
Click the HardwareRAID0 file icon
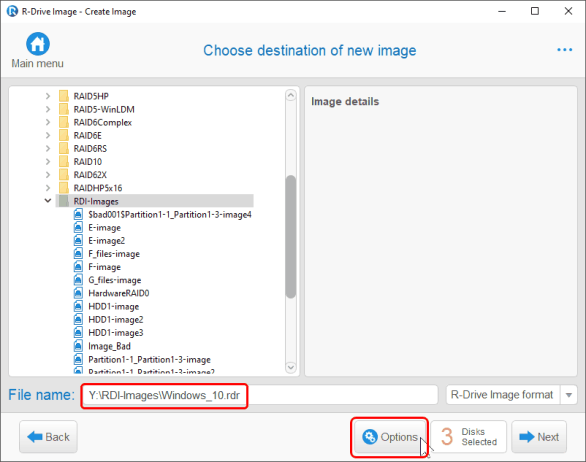(x=78, y=293)
